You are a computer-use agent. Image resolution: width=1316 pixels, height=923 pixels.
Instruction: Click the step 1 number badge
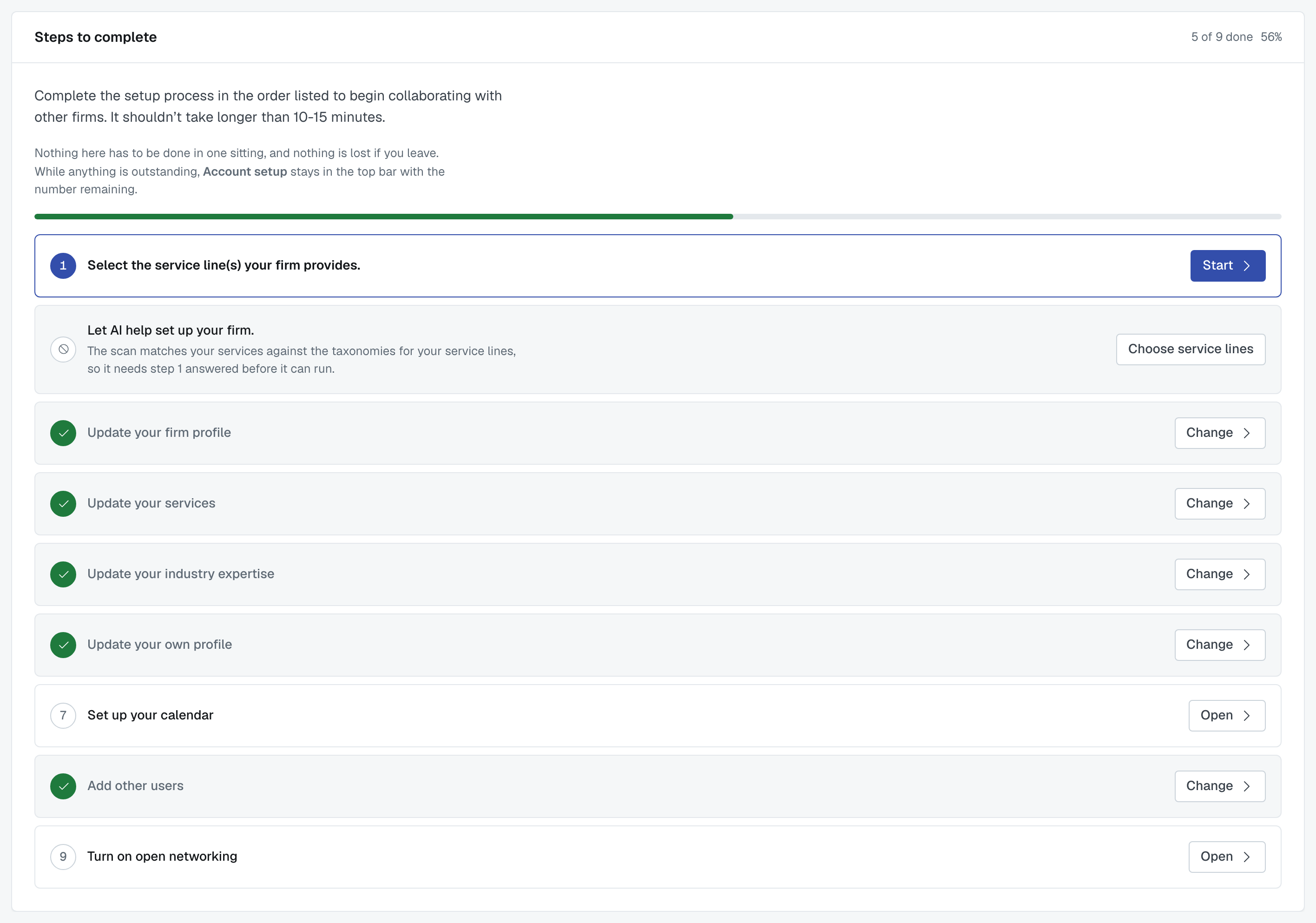[x=63, y=265]
